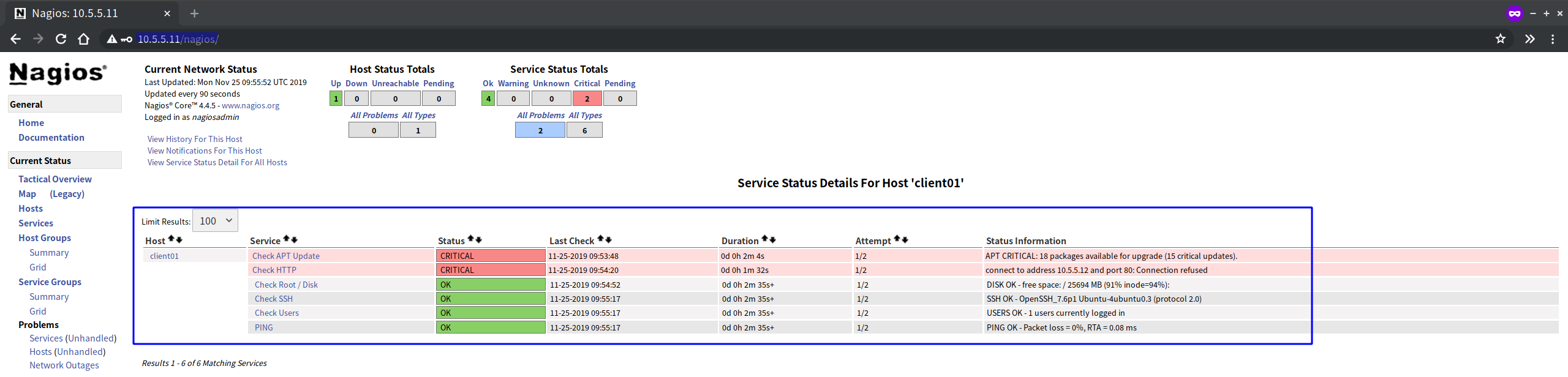
Task: Sort Status column descending arrow
Action: (x=479, y=240)
